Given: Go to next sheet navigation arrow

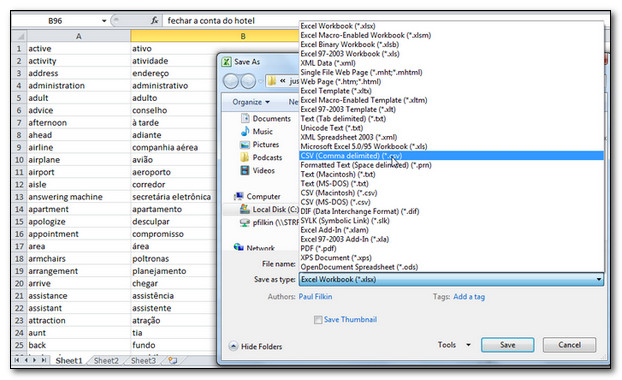Looking at the screenshot, I should pos(35,360).
